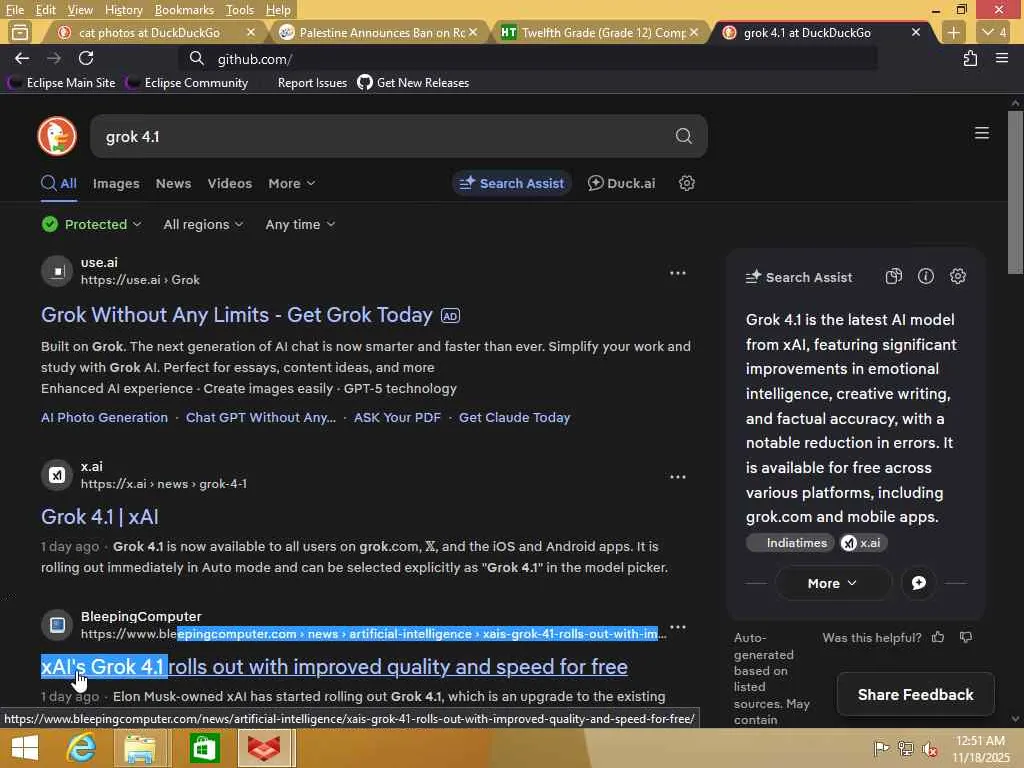Switch to the cat photos at DuckDuckGo tab
This screenshot has width=1024, height=768.
[x=149, y=32]
